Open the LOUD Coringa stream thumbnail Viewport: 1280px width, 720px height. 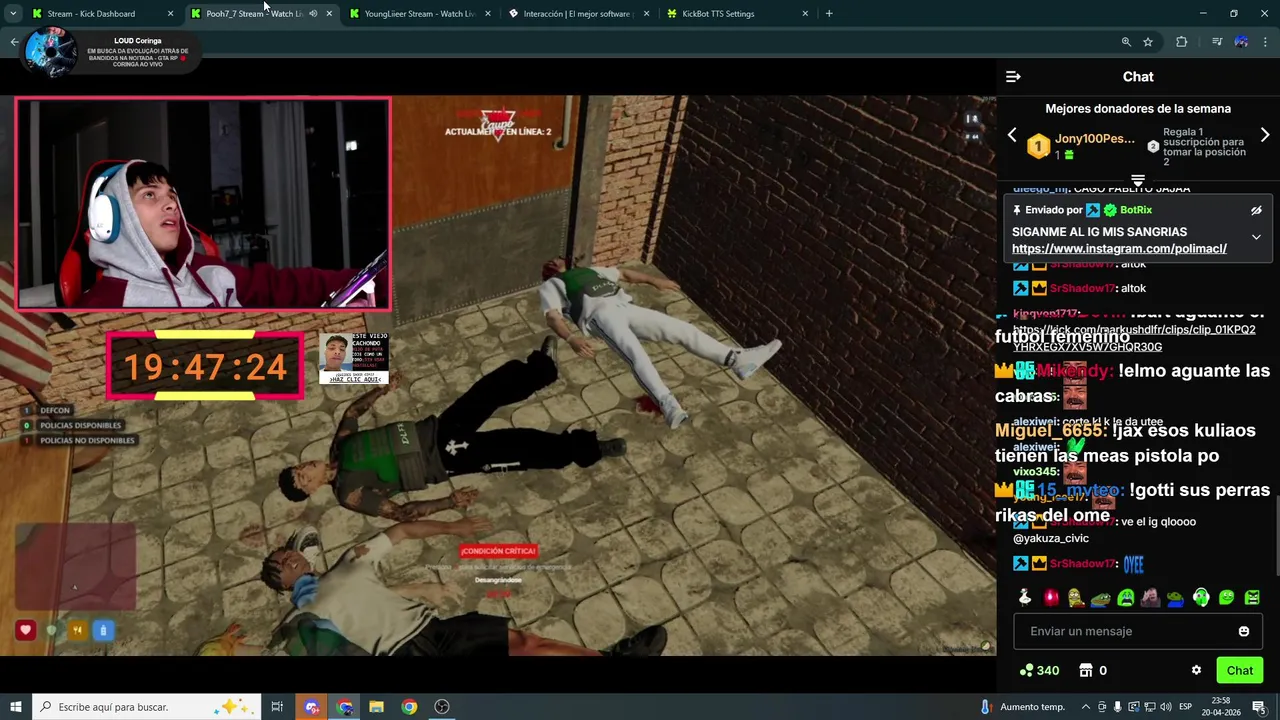50,52
